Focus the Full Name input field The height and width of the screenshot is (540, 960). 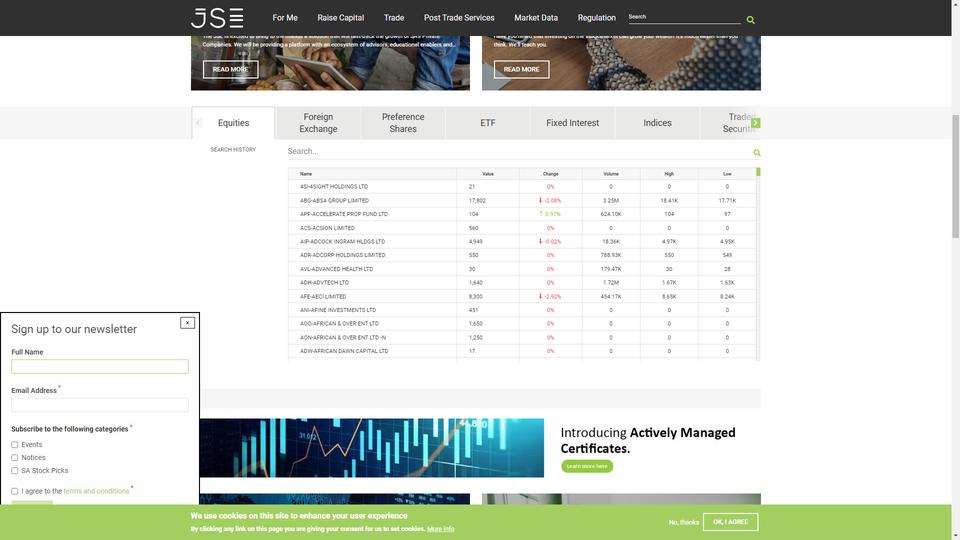[x=100, y=367]
